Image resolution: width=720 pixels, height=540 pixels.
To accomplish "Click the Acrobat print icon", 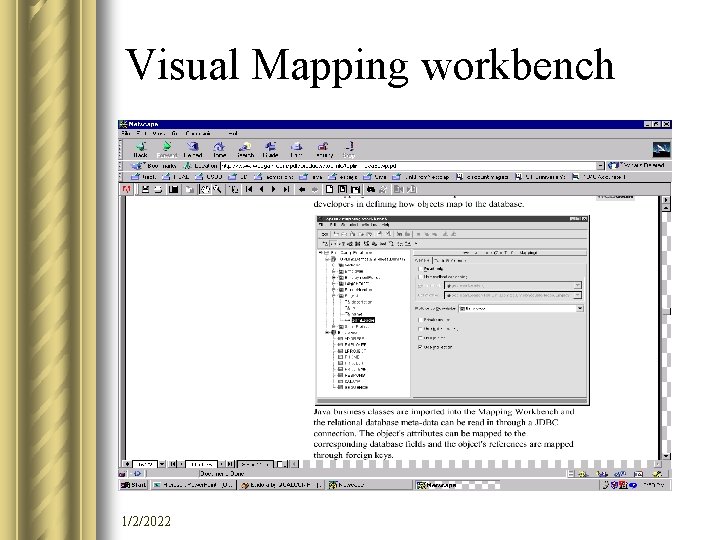I will 158,189.
